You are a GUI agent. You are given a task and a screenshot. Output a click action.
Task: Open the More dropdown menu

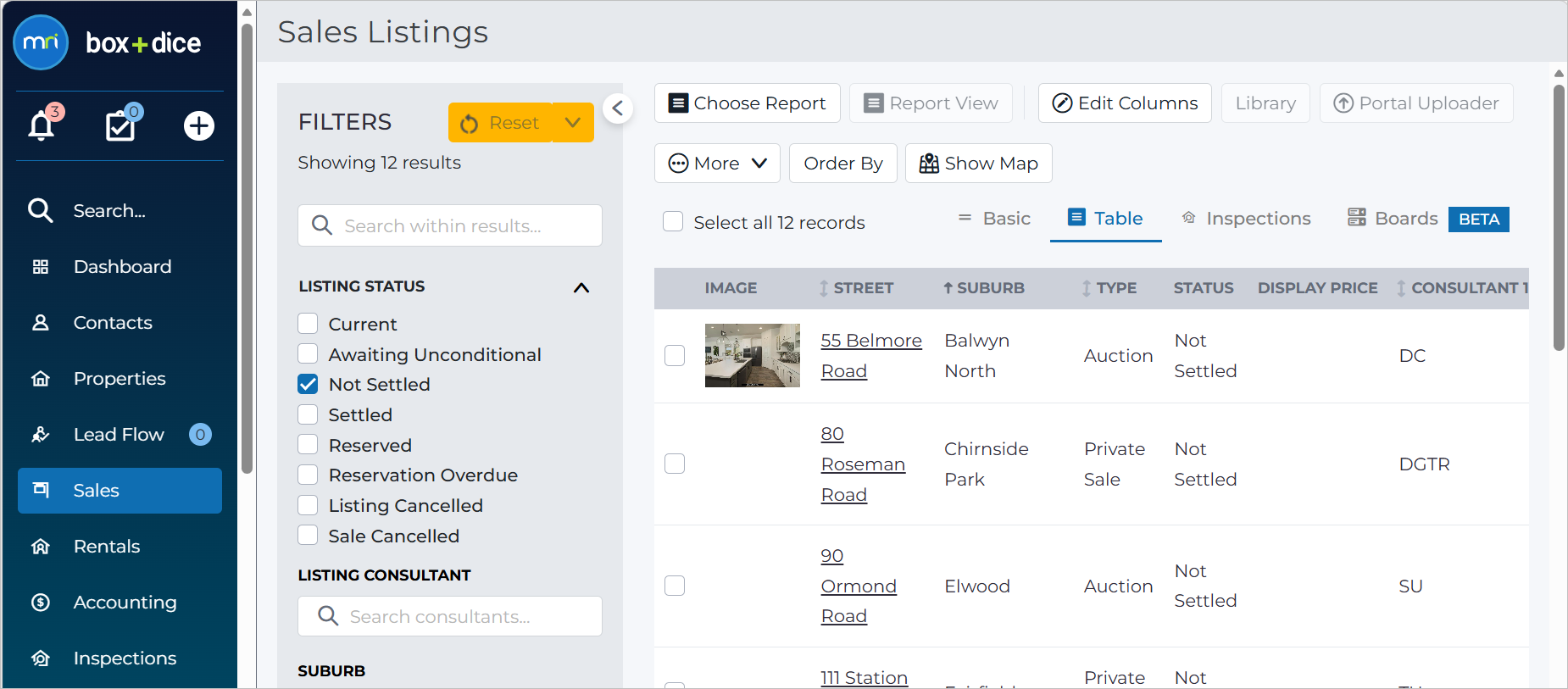[x=717, y=164]
